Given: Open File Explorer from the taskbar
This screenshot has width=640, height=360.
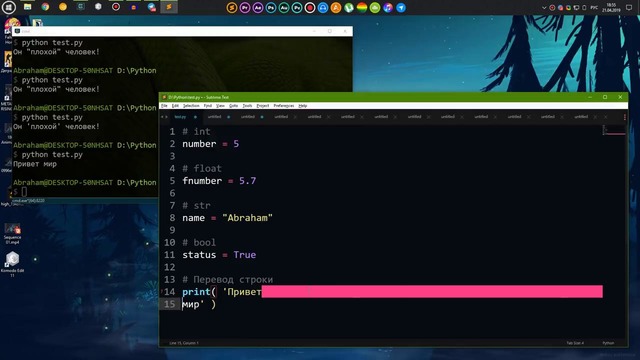Looking at the screenshot, I should click(27, 7).
